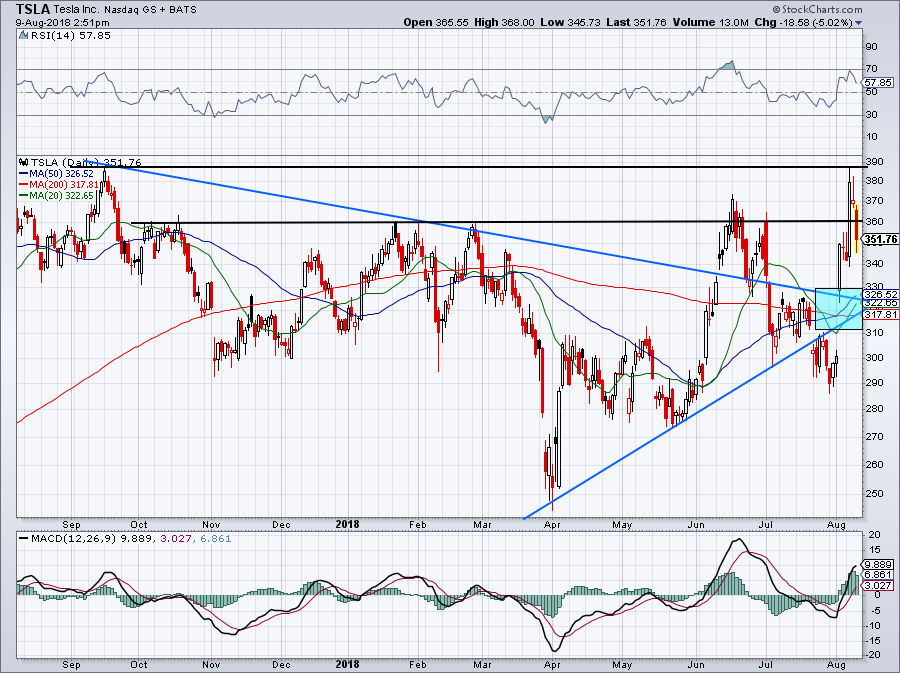Screen dimensions: 900x673
Task: Click the 9.889 MACD value tag
Action: [x=878, y=565]
